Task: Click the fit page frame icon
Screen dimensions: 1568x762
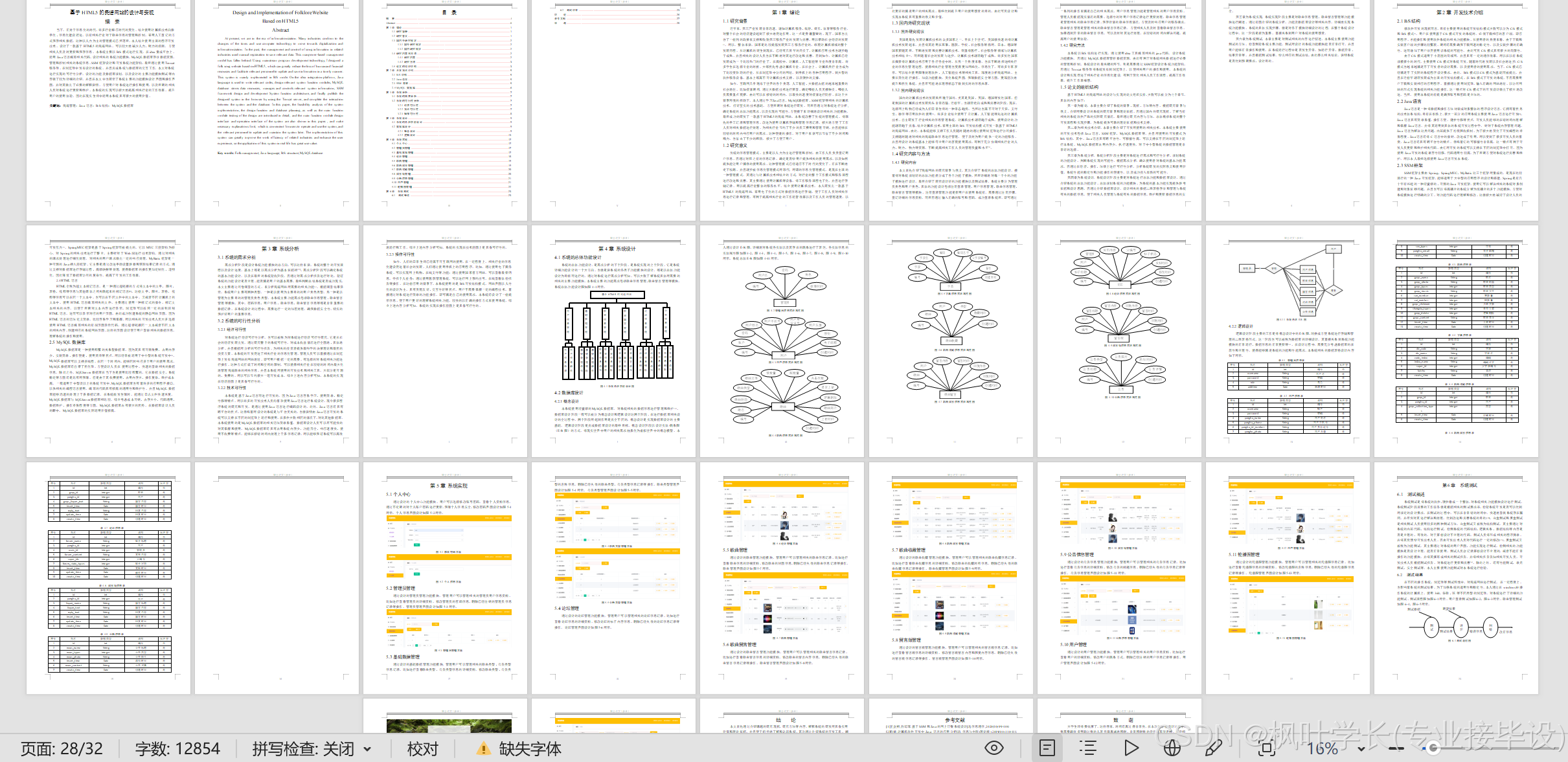Action: (1267, 748)
